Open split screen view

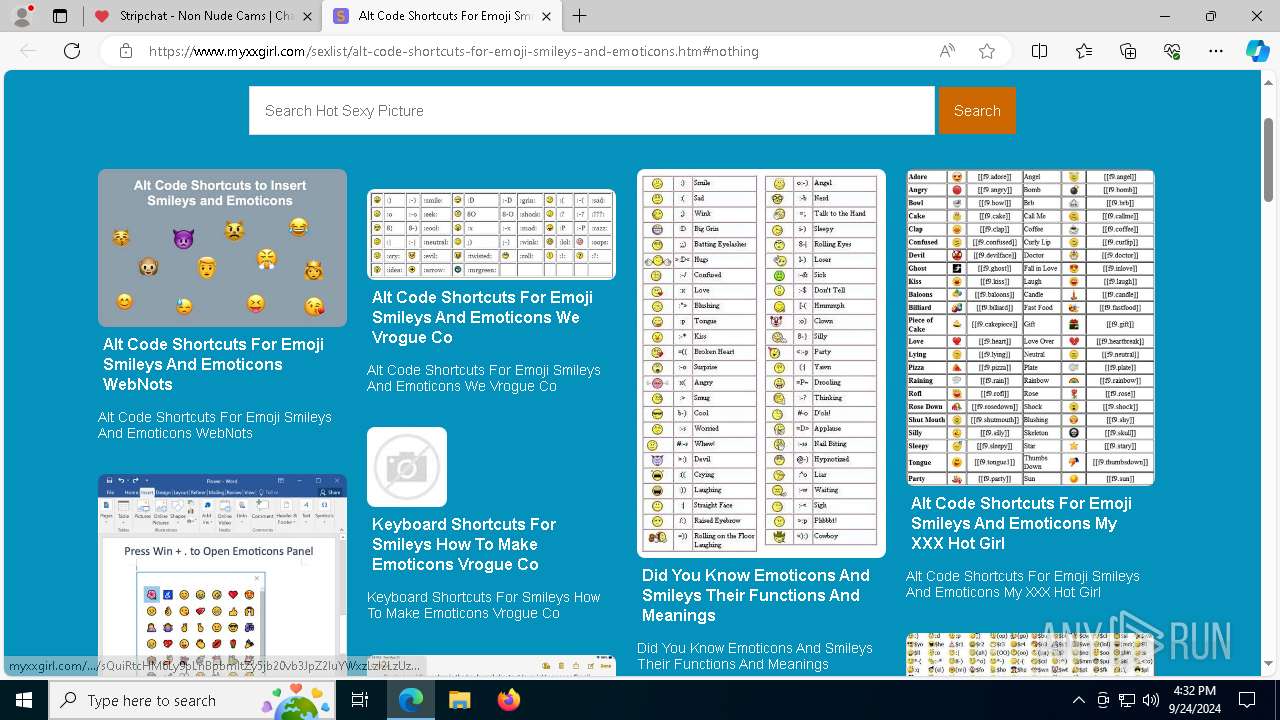coord(1039,51)
